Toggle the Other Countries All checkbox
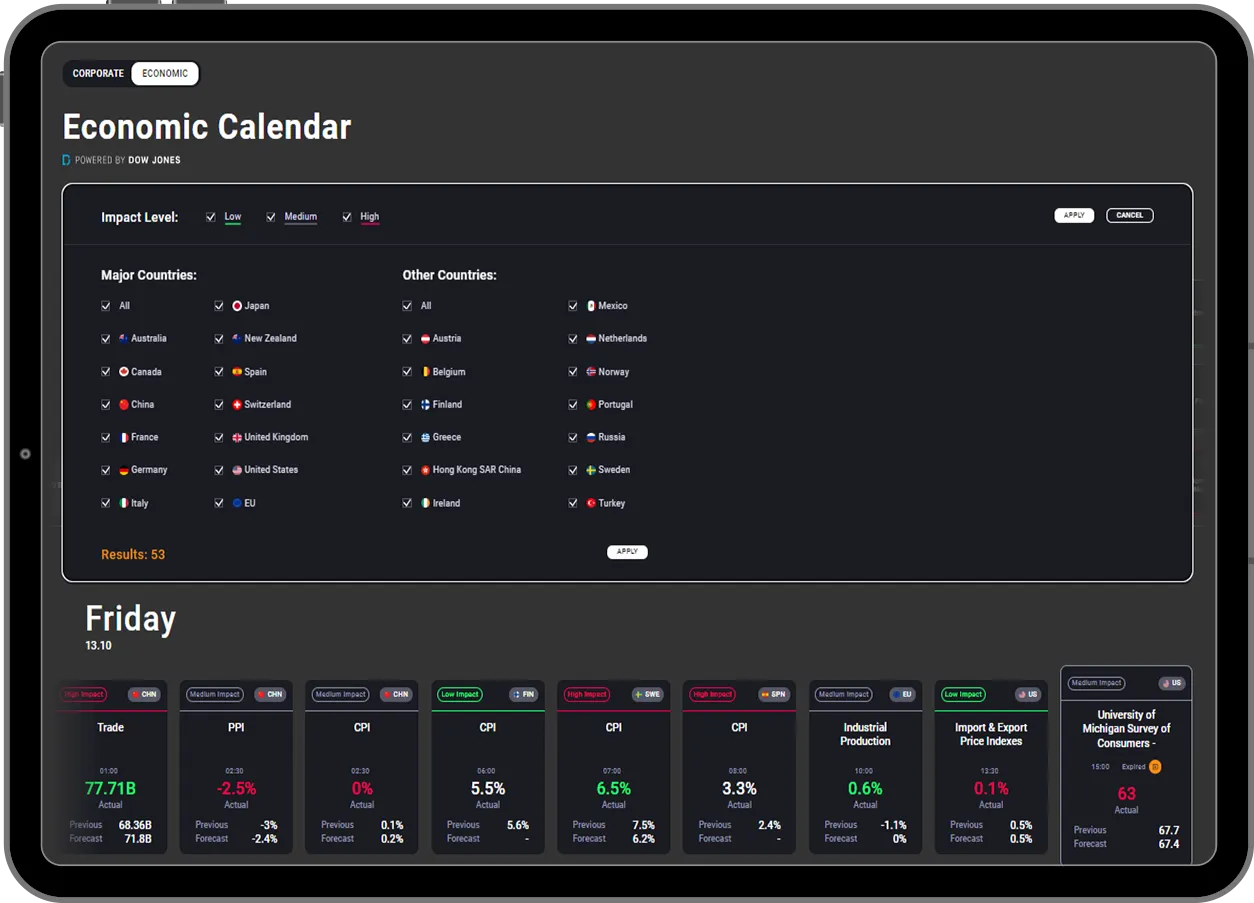1254x903 pixels. coord(407,306)
